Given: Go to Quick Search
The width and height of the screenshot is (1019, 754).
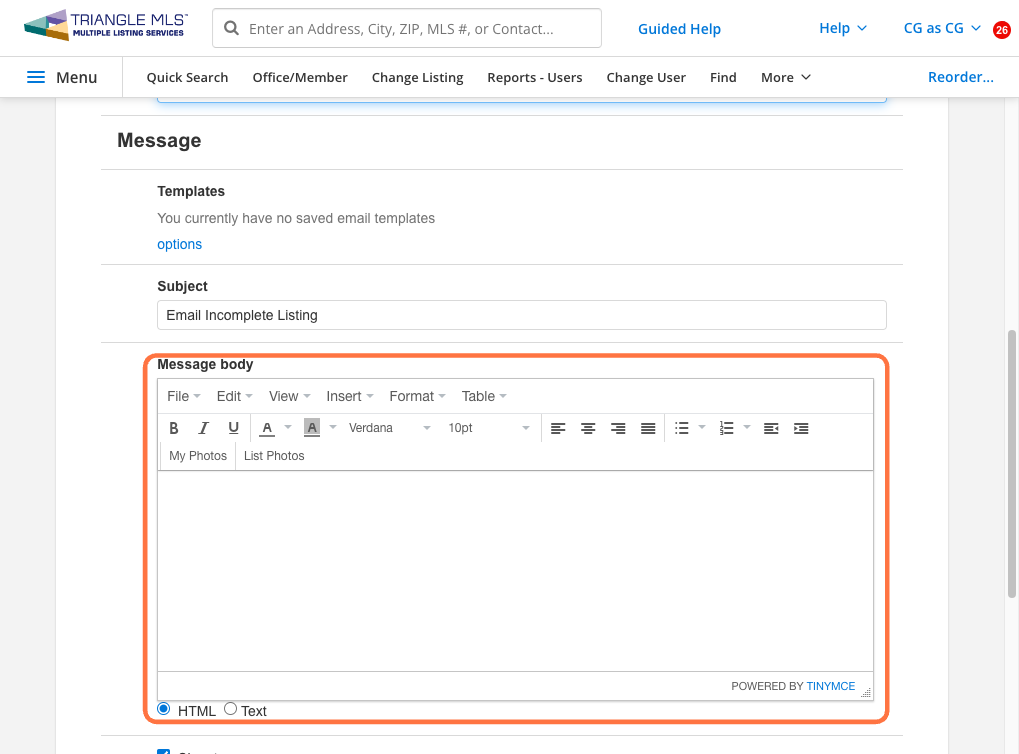Looking at the screenshot, I should point(187,77).
